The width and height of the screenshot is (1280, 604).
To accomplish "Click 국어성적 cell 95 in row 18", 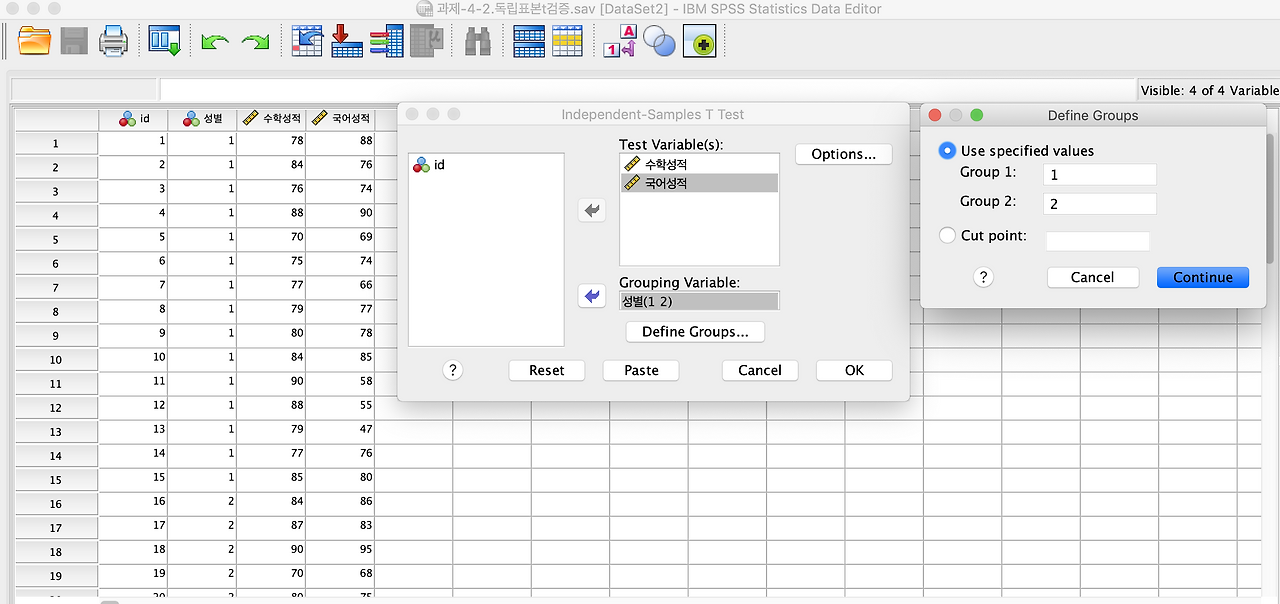I will 340,550.
